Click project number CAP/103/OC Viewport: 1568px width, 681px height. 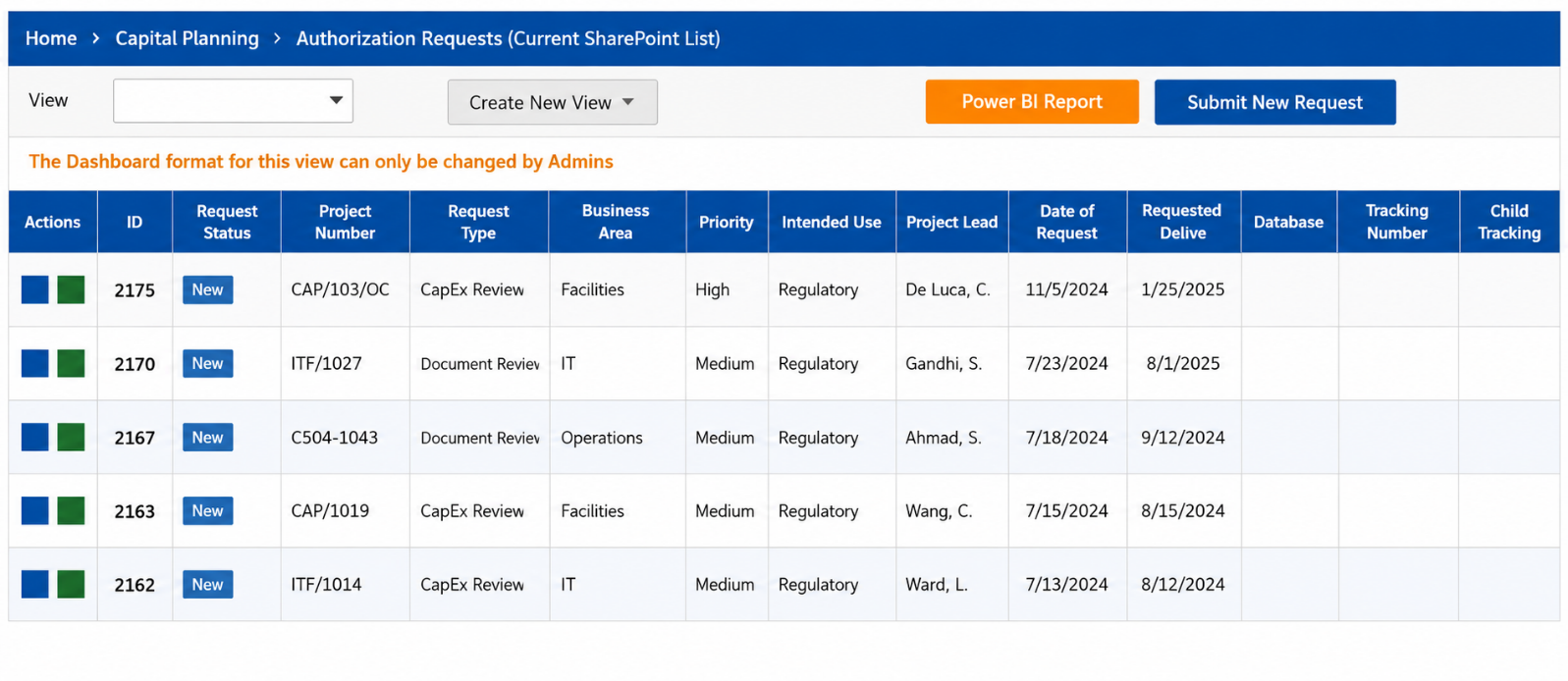(340, 289)
